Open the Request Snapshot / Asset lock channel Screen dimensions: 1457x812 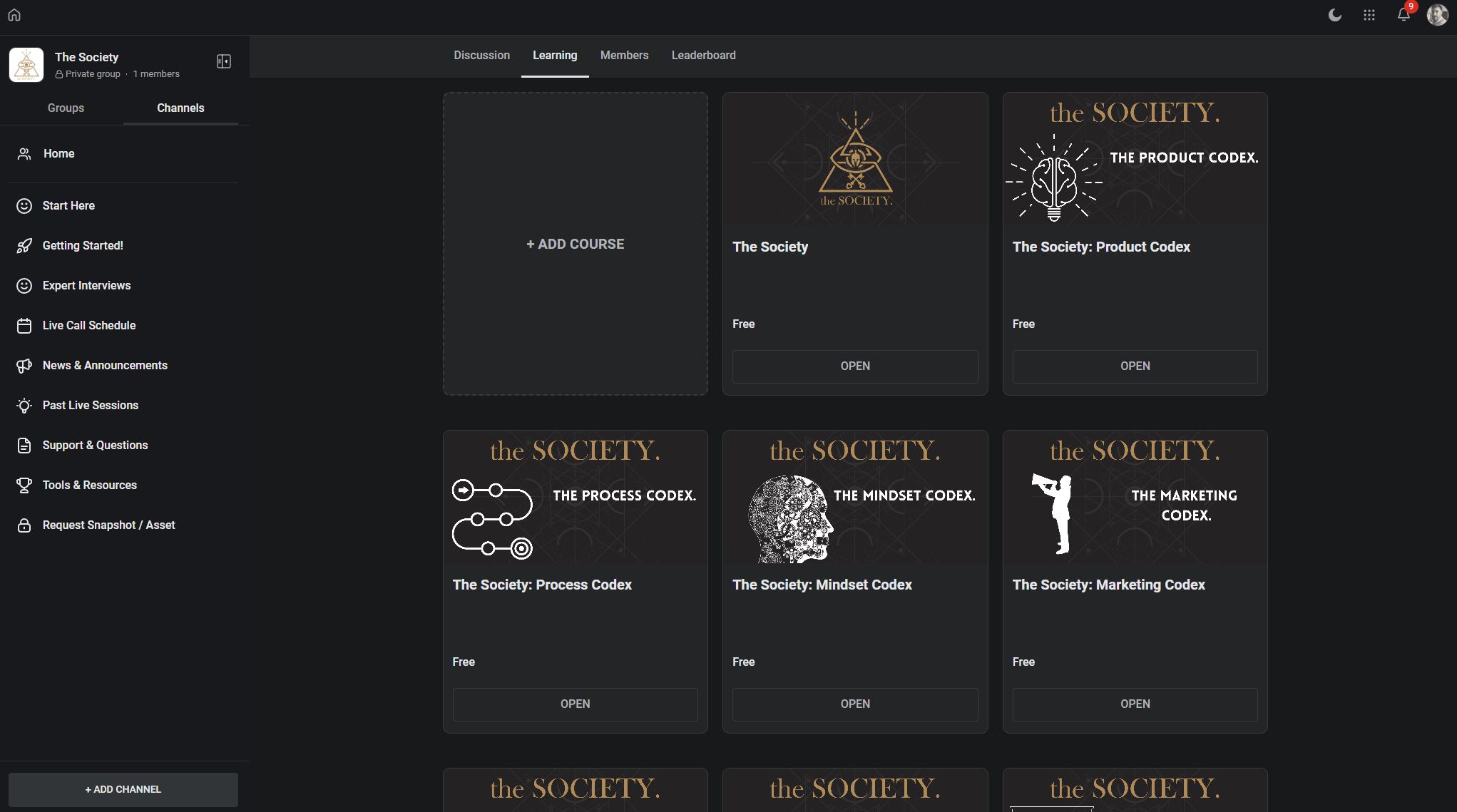[x=108, y=525]
